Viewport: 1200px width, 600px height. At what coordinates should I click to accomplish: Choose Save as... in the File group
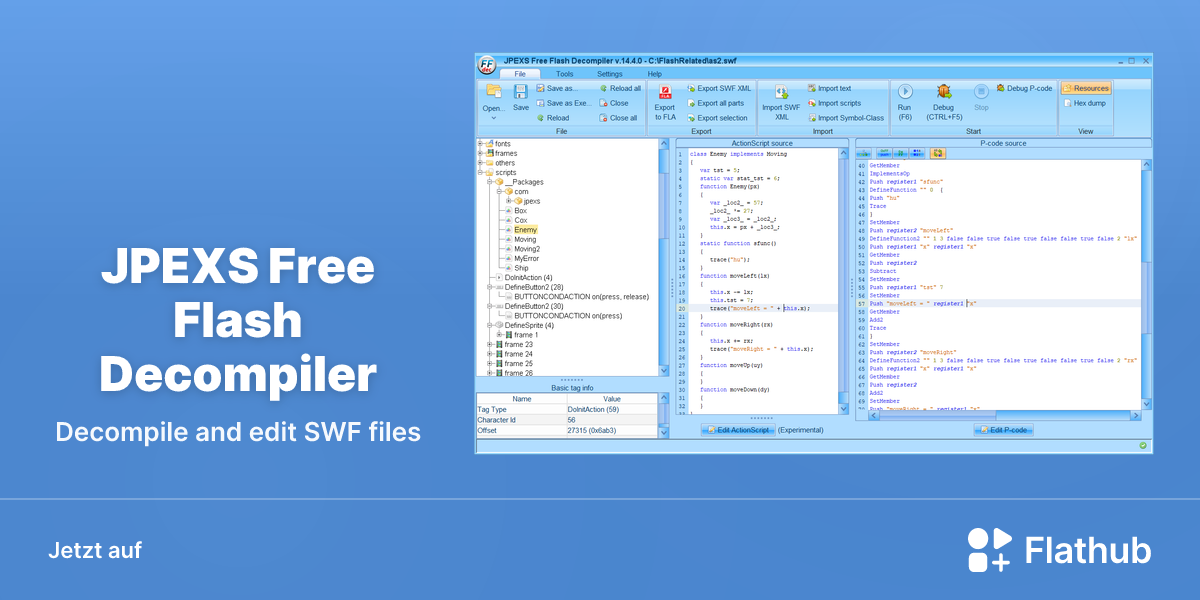(x=556, y=88)
